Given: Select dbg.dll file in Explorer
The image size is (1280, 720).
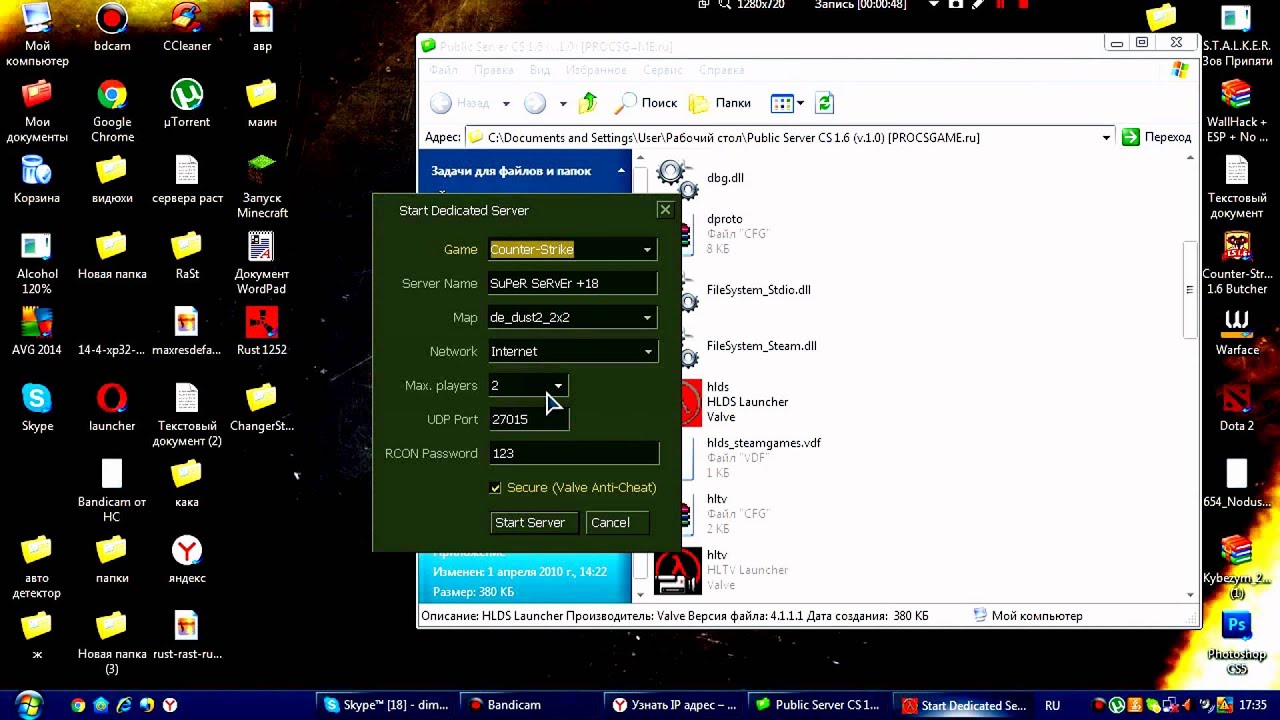Looking at the screenshot, I should pyautogui.click(x=700, y=178).
